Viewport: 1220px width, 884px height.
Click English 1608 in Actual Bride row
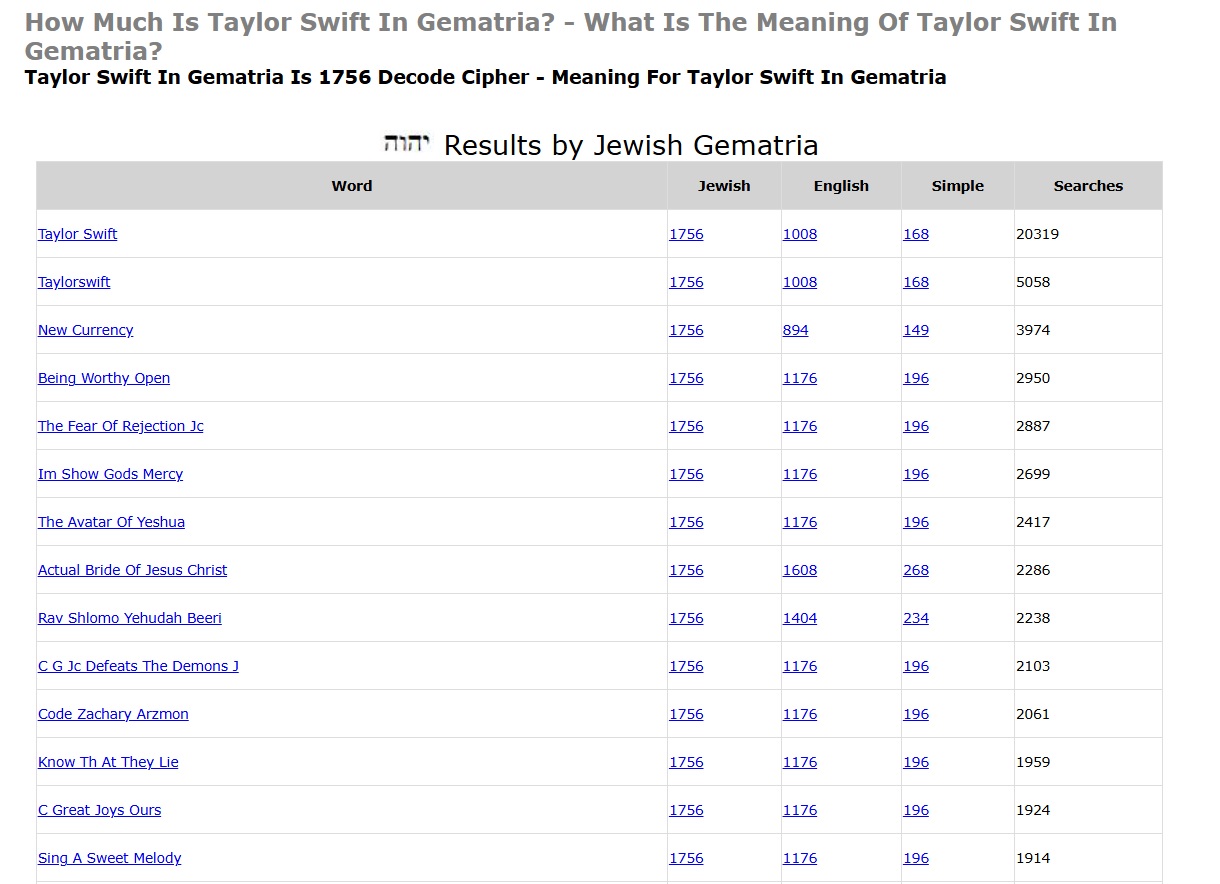[800, 570]
